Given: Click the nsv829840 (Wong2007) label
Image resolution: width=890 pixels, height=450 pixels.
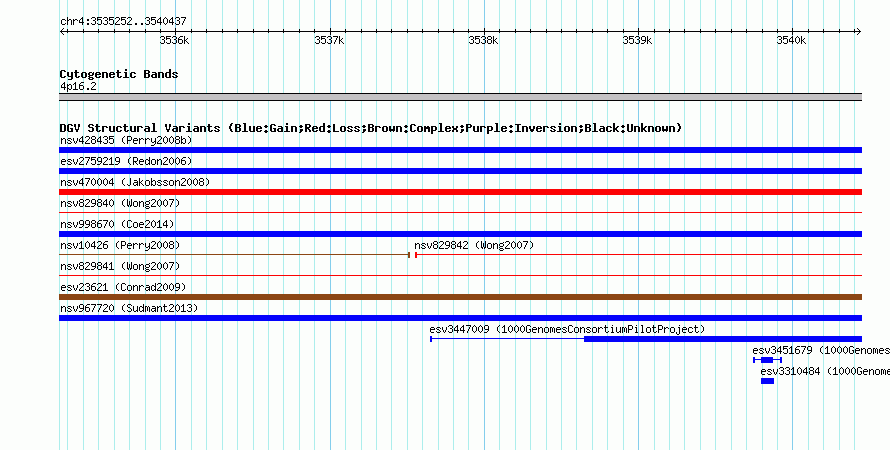Looking at the screenshot, I should pyautogui.click(x=120, y=203).
